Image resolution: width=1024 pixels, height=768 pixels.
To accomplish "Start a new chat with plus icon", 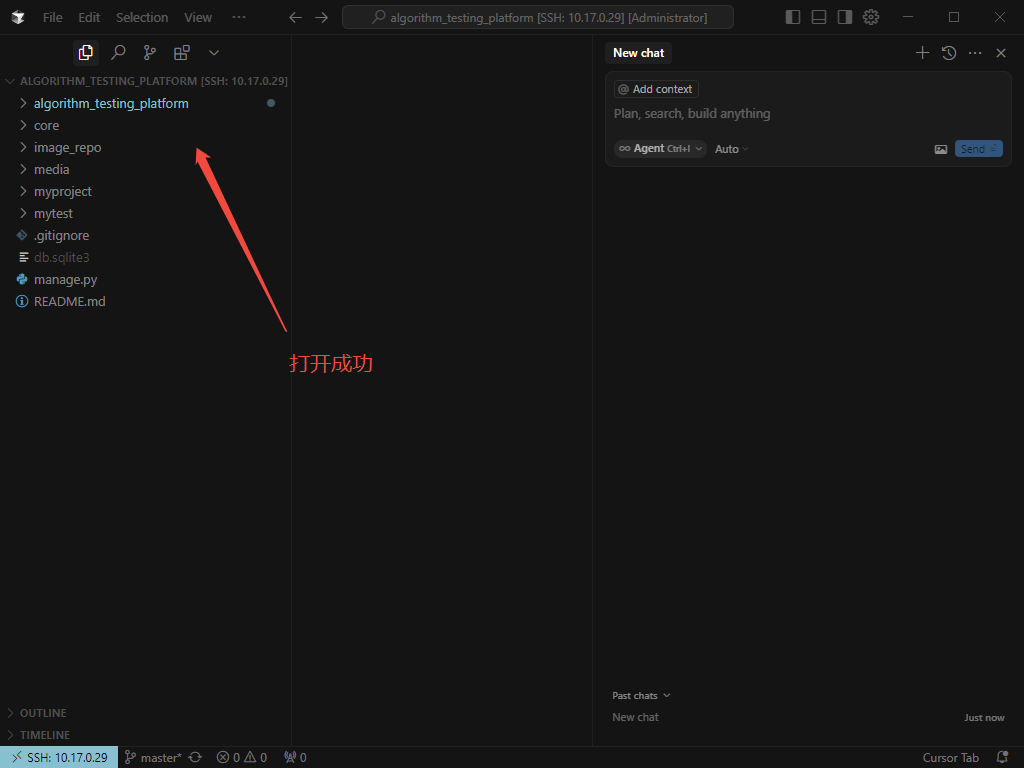I will 922,53.
